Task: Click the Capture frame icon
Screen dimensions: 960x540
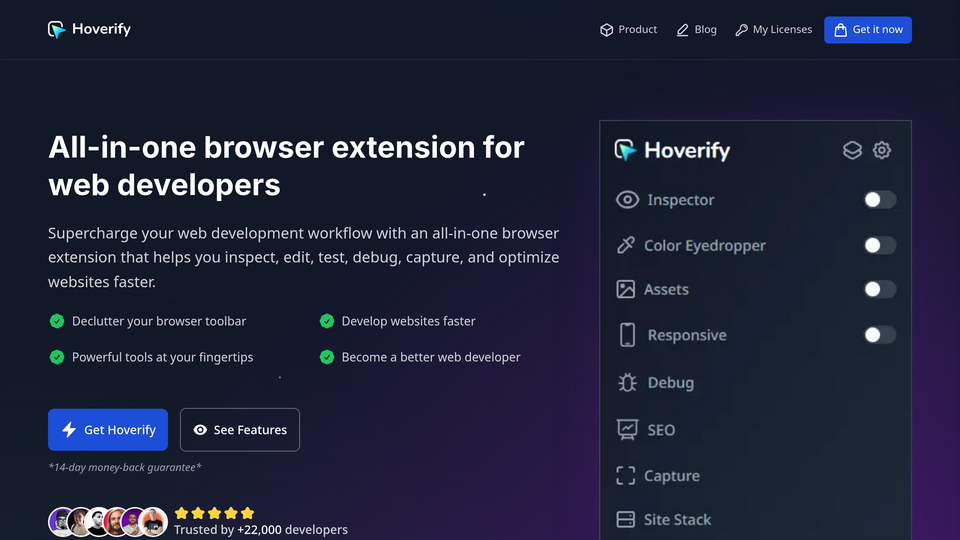Action: click(x=626, y=476)
